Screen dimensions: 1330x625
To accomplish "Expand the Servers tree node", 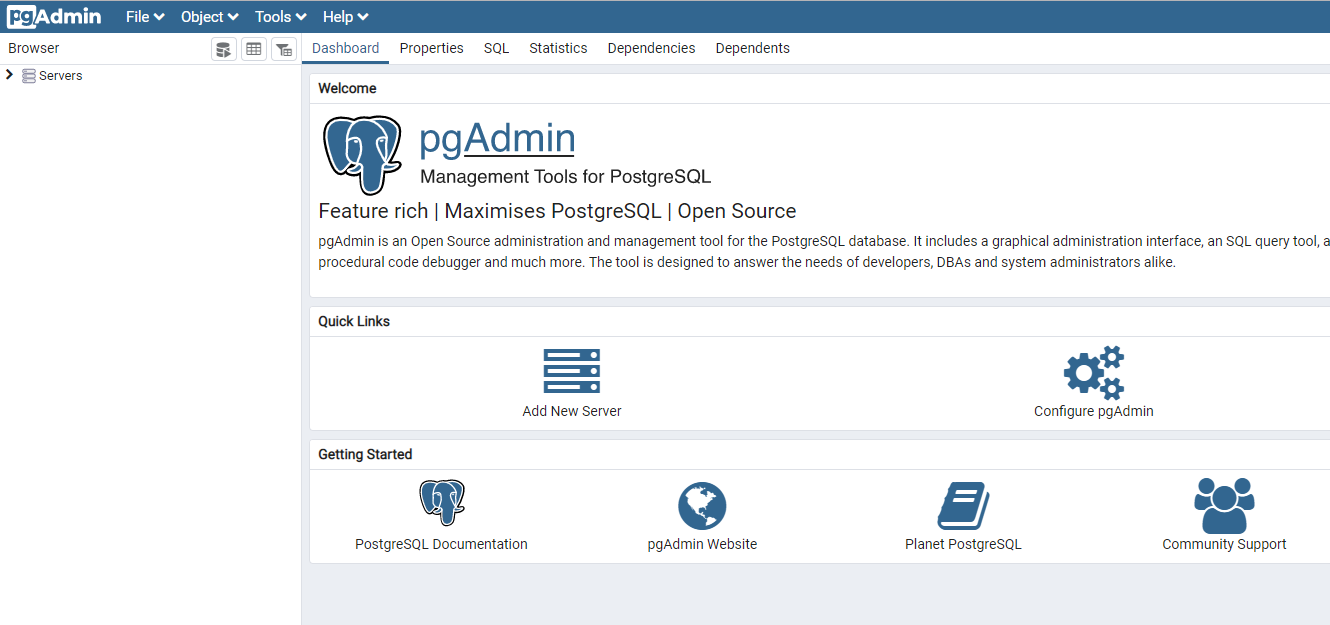I will tap(10, 75).
